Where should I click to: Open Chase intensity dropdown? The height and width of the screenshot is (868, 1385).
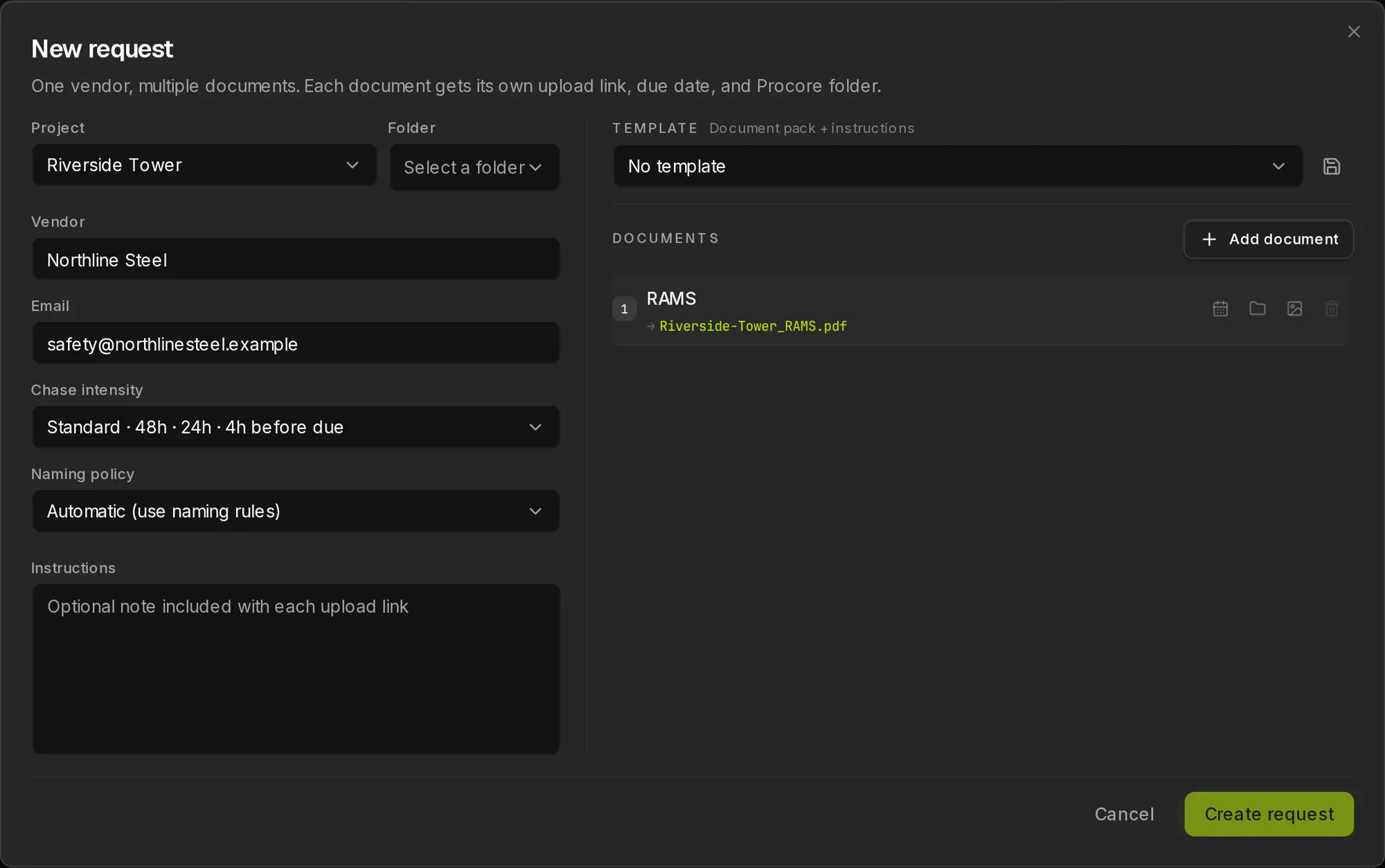296,427
